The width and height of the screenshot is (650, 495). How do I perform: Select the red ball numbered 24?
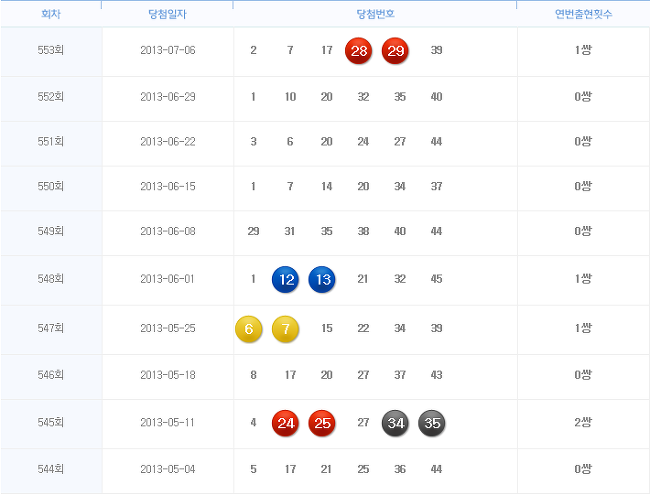286,423
